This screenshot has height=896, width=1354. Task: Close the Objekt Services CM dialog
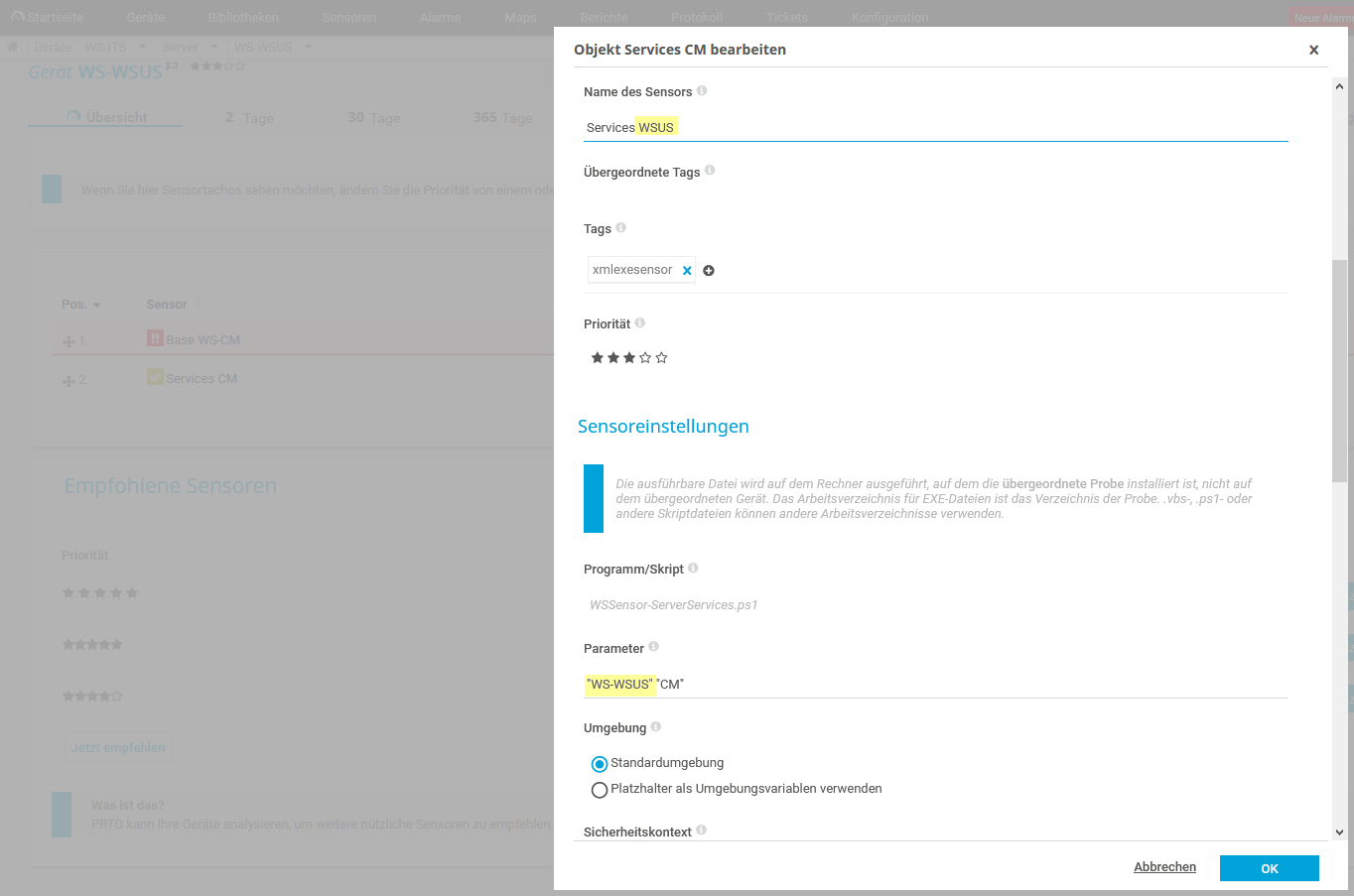tap(1313, 50)
